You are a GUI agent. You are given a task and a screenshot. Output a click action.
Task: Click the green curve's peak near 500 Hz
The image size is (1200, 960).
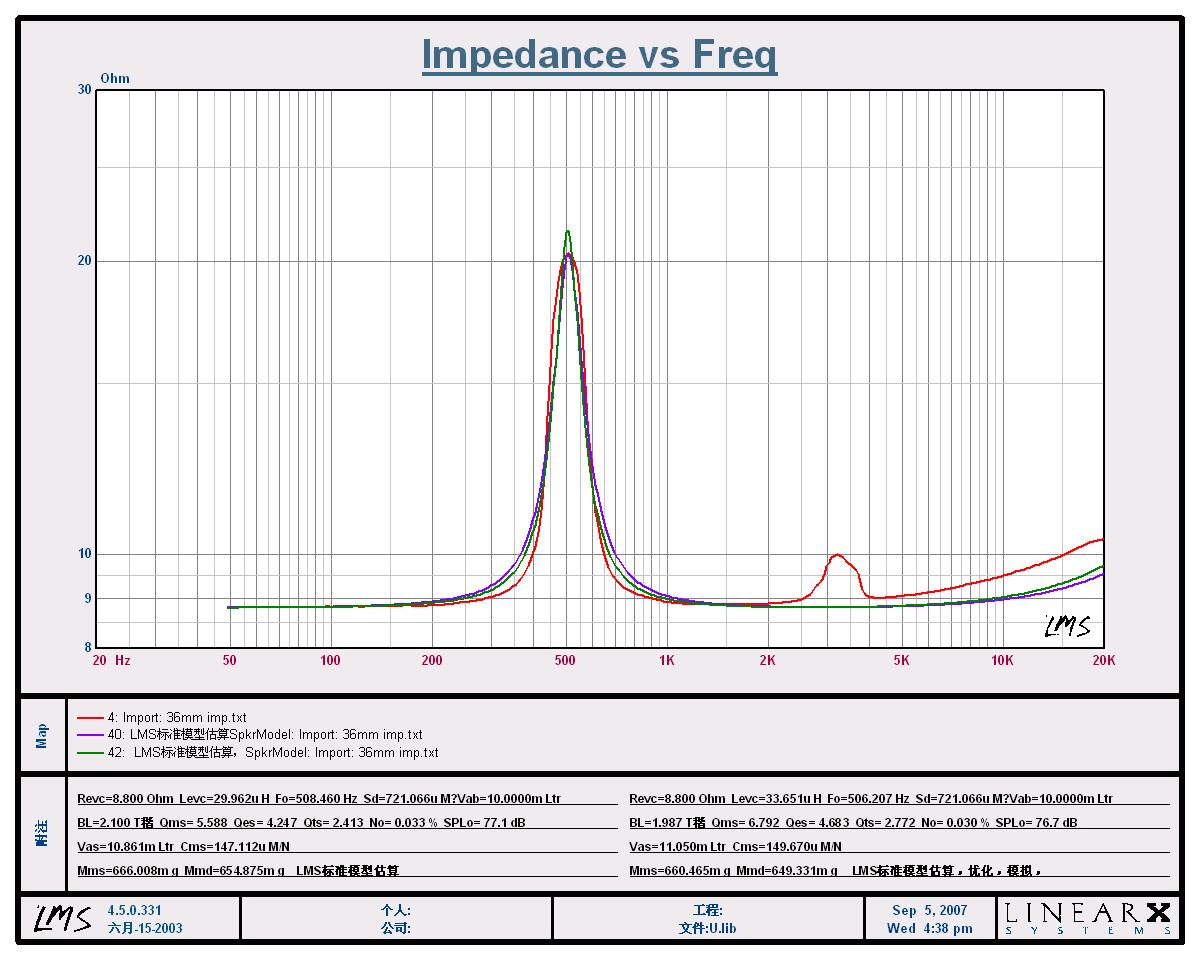567,232
